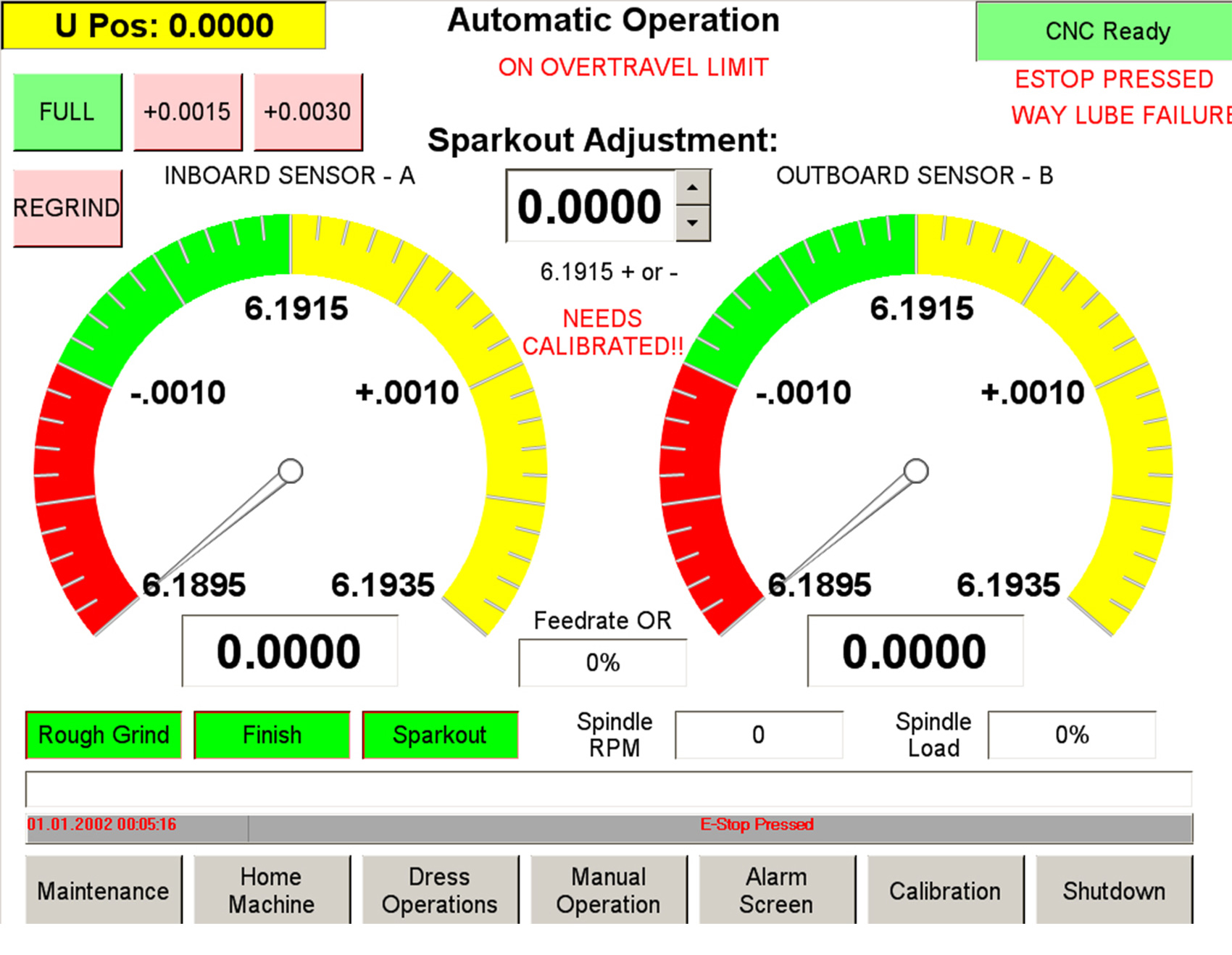The image size is (1232, 955).
Task: Click the WAY LUBE FAILURE warning text
Action: click(x=1121, y=115)
